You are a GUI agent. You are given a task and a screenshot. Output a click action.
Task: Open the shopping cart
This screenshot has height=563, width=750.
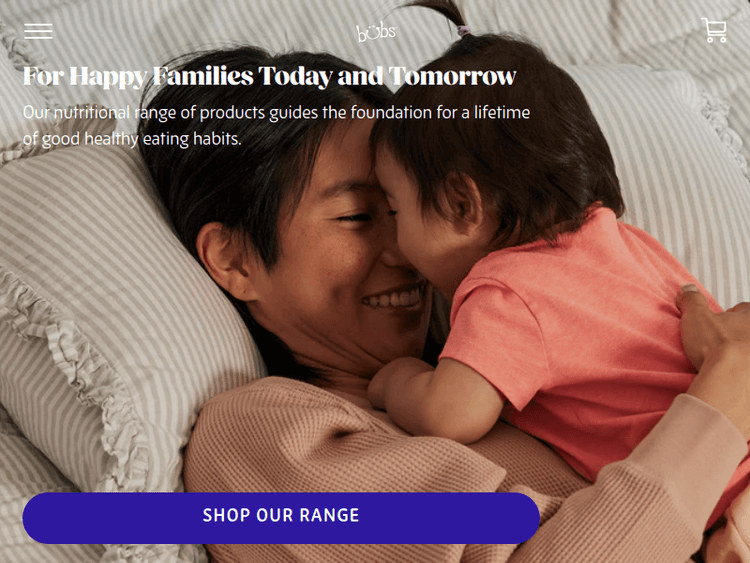[x=715, y=30]
